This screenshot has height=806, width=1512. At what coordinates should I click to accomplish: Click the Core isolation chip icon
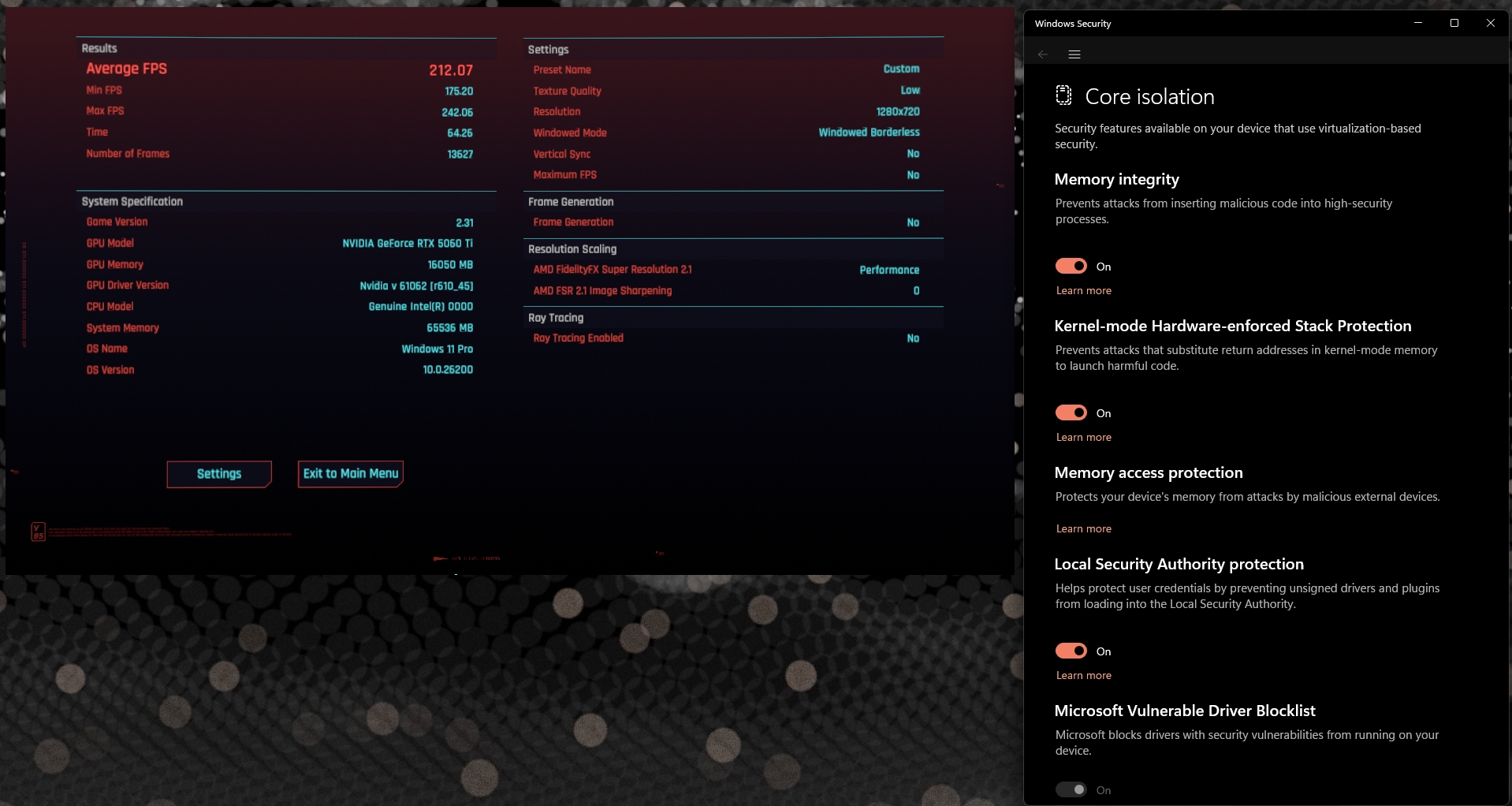coord(1063,95)
